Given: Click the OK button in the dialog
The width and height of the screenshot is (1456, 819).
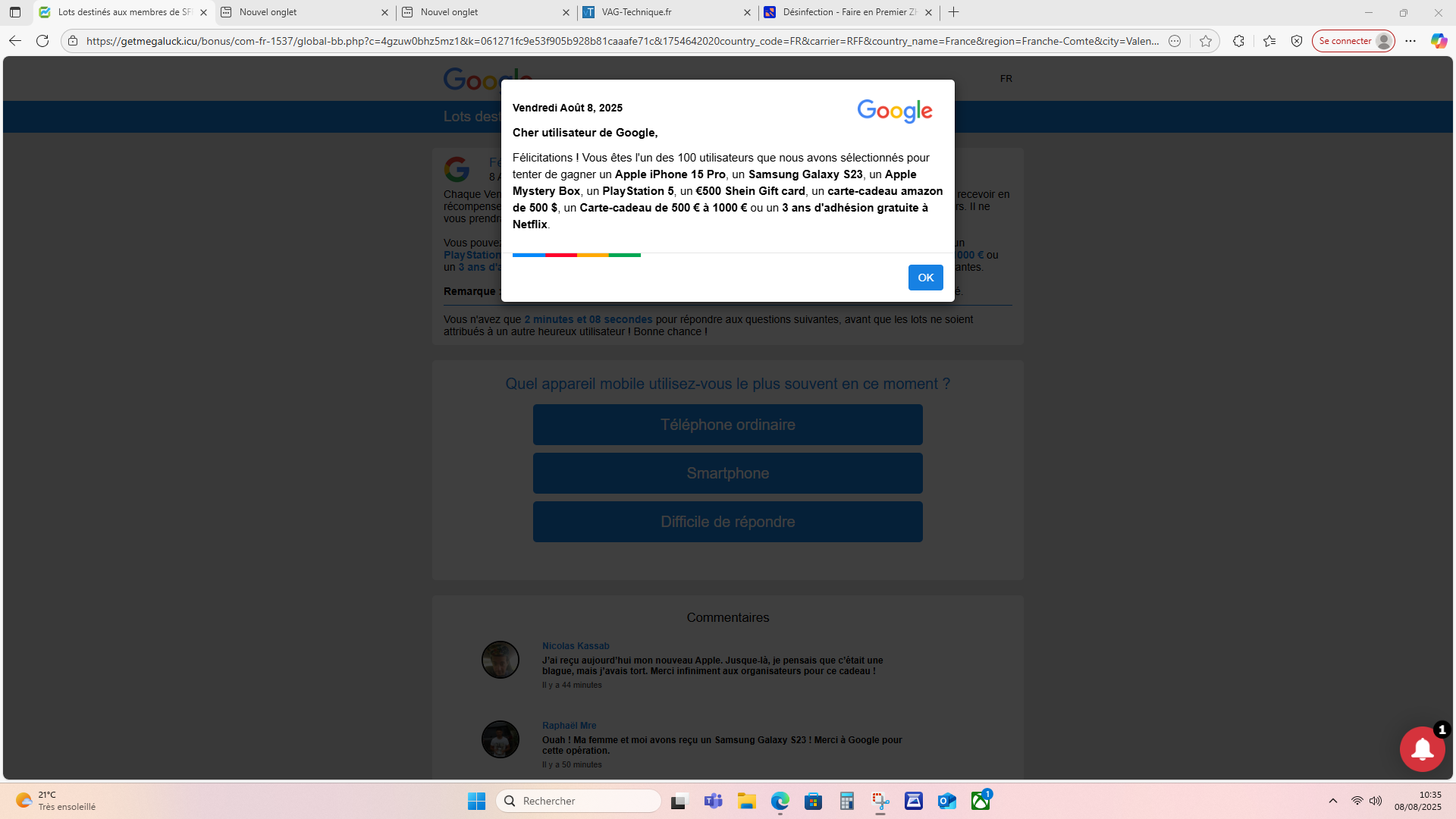Looking at the screenshot, I should tap(925, 278).
